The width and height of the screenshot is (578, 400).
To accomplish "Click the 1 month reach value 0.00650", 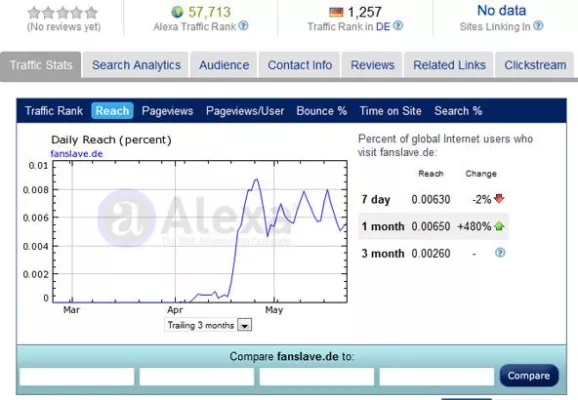I will [431, 226].
